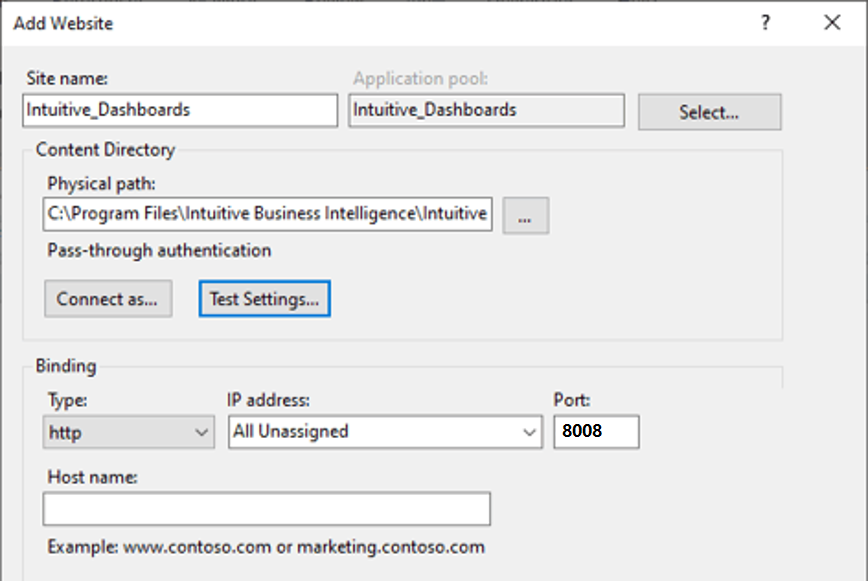This screenshot has height=581, width=868.
Task: Click the Binding group label
Action: pos(66,366)
